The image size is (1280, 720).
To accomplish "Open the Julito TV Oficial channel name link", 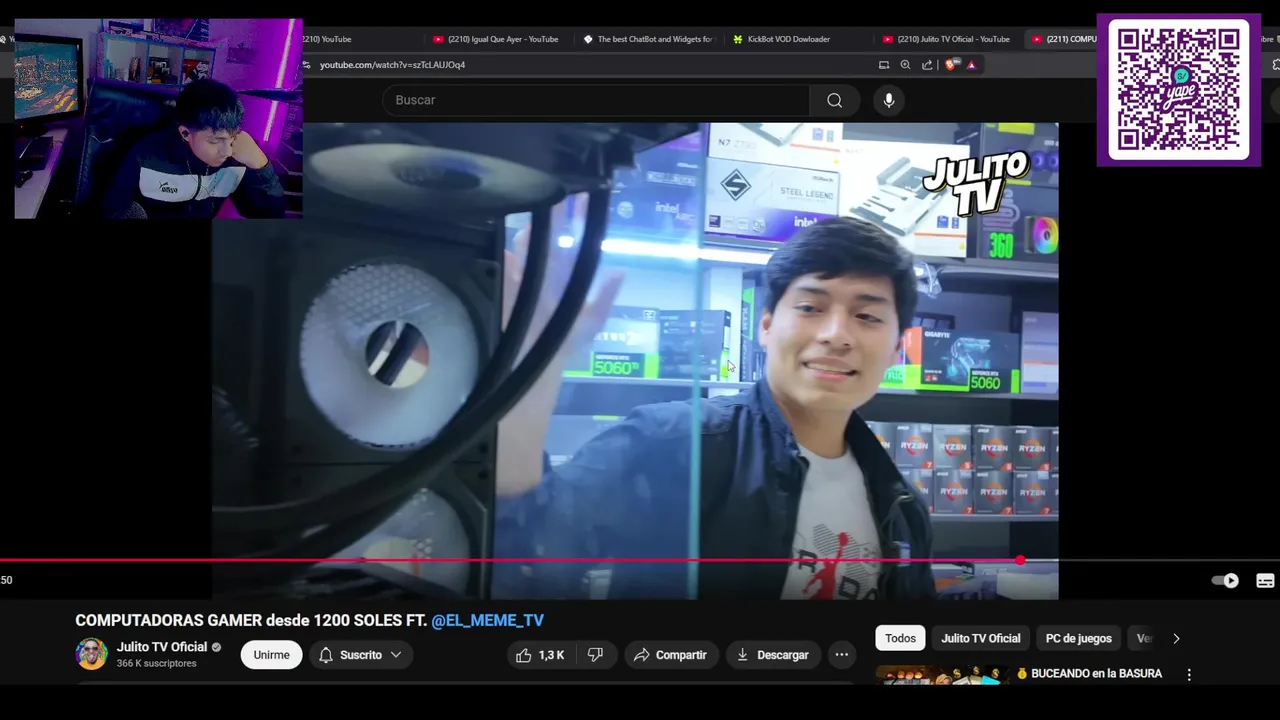I will point(161,647).
